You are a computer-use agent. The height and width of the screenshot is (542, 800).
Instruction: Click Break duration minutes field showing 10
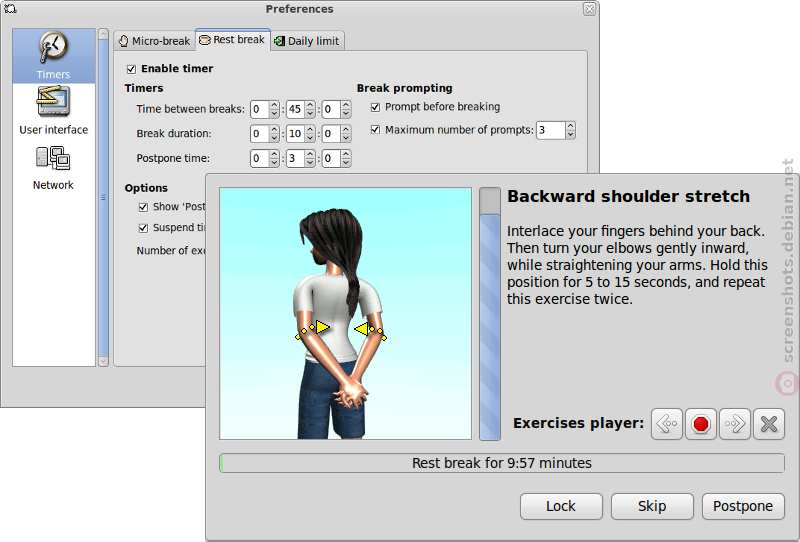[x=295, y=134]
